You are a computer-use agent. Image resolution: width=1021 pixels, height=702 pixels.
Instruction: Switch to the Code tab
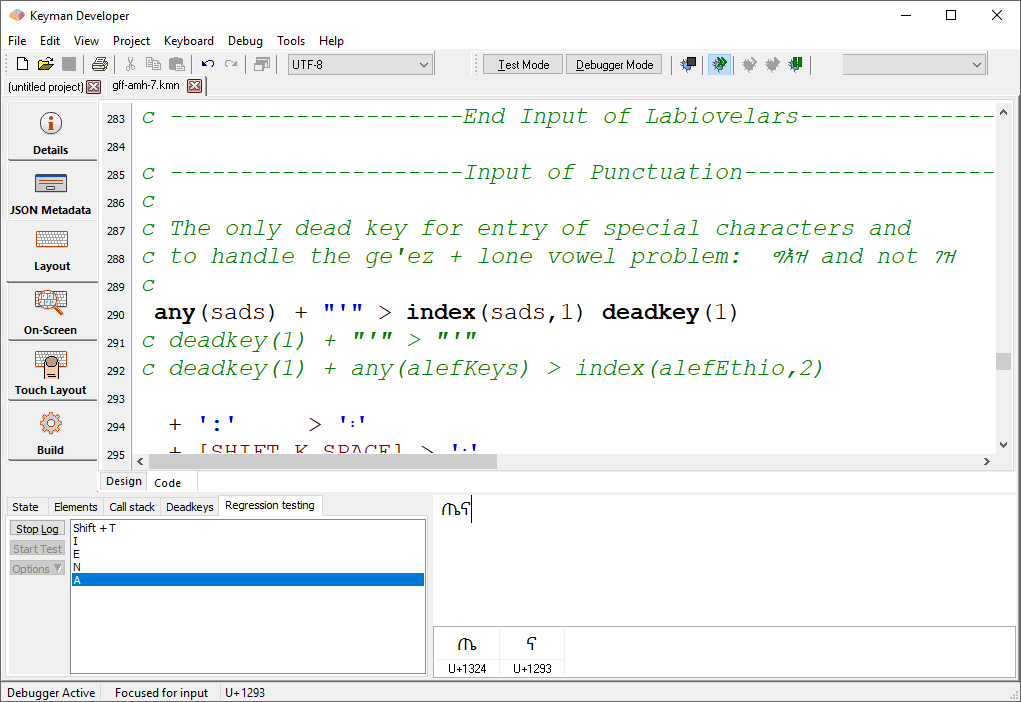167,483
